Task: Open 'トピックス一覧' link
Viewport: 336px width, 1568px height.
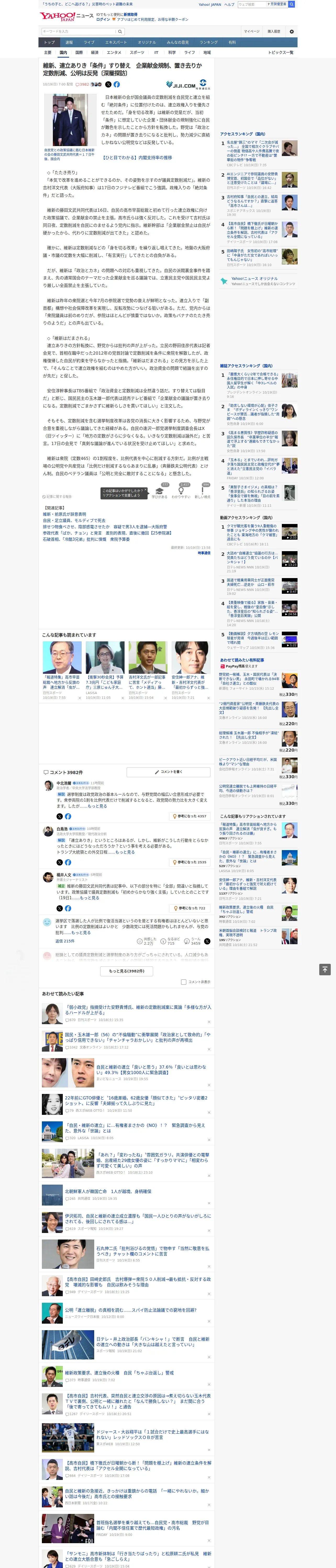Action: (x=281, y=52)
